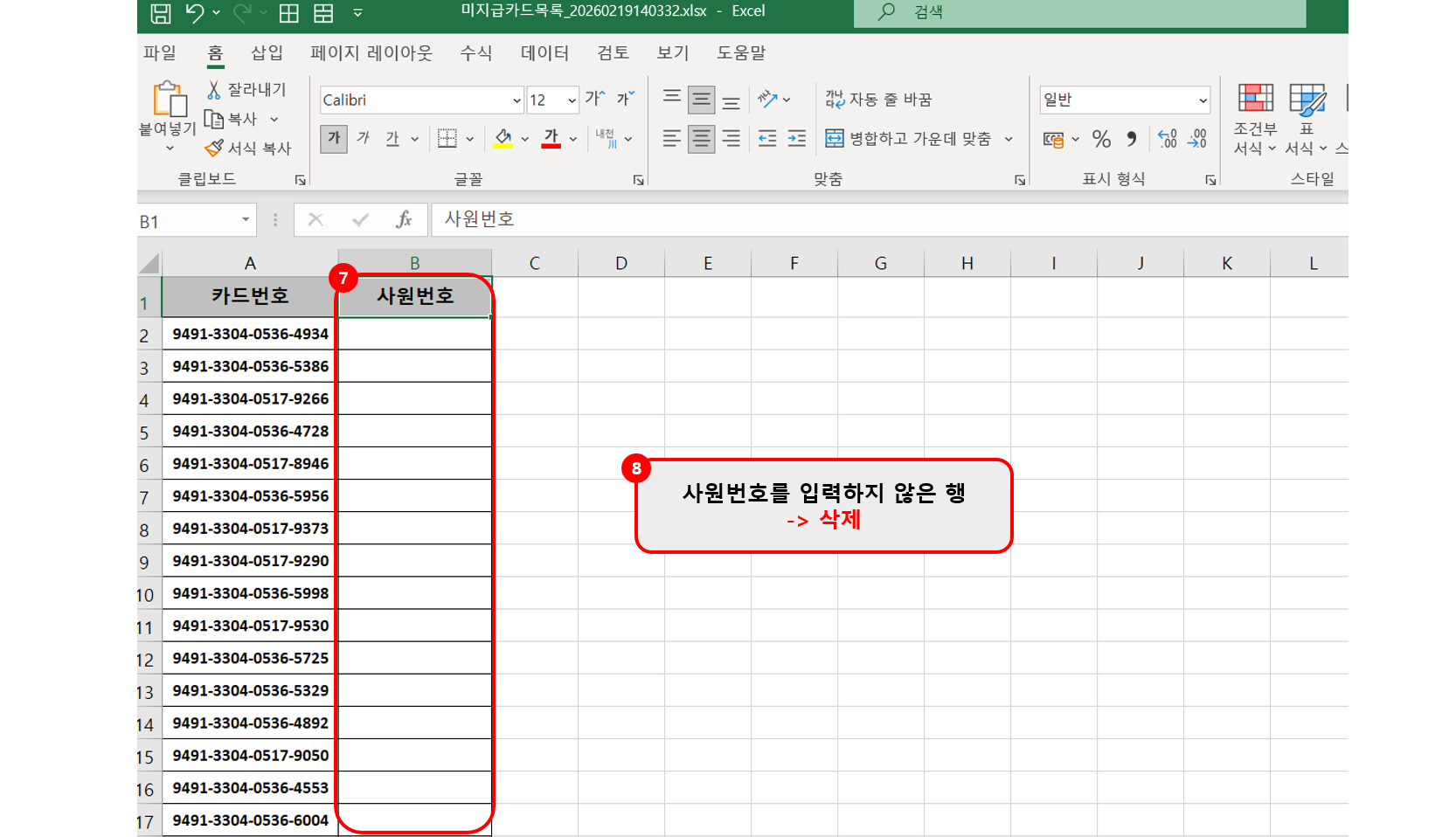Image resolution: width=1456 pixels, height=837 pixels.
Task: Click the Save icon in quick access toolbar
Action: point(161,13)
